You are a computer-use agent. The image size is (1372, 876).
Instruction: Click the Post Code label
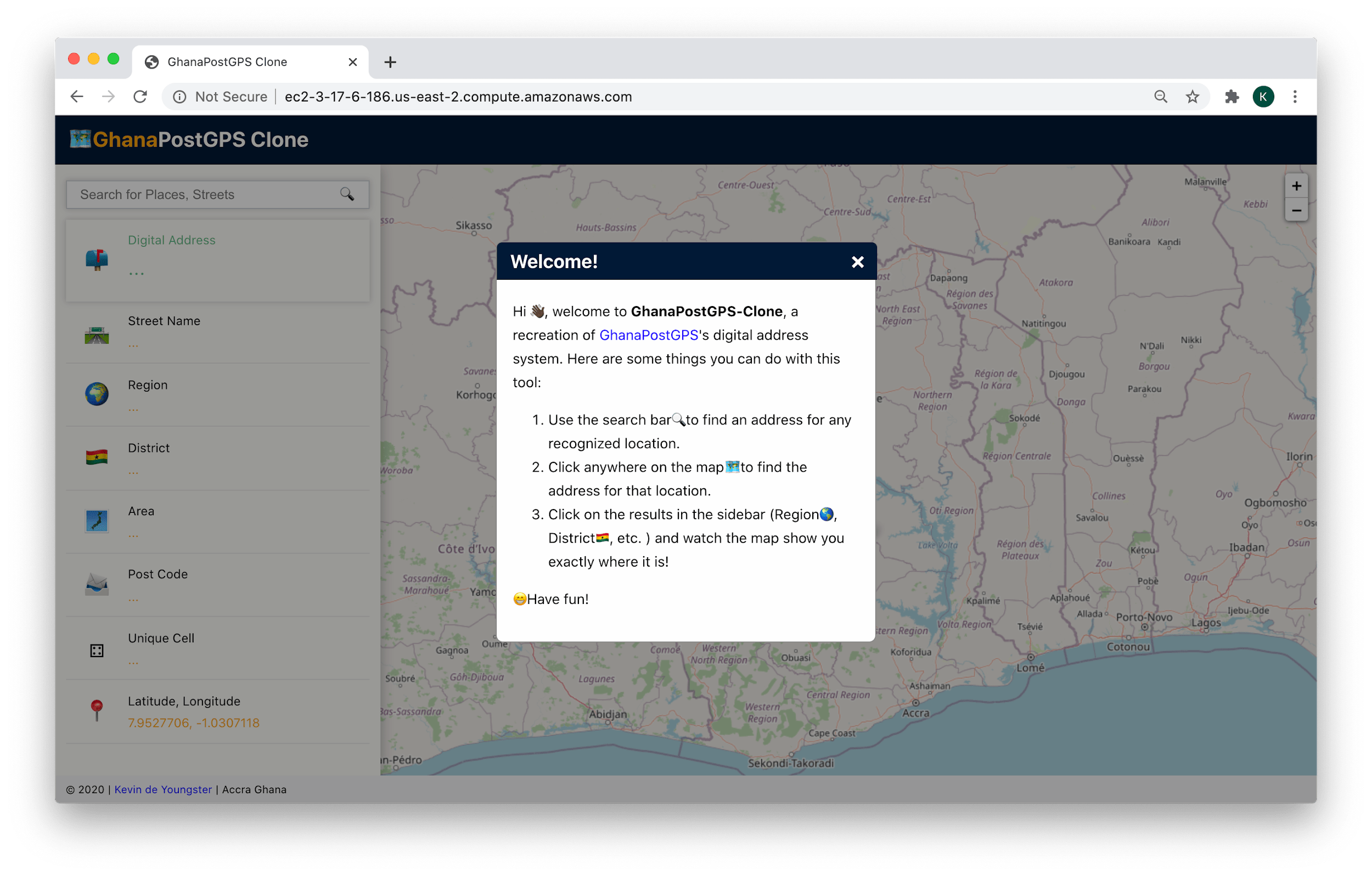tap(158, 574)
